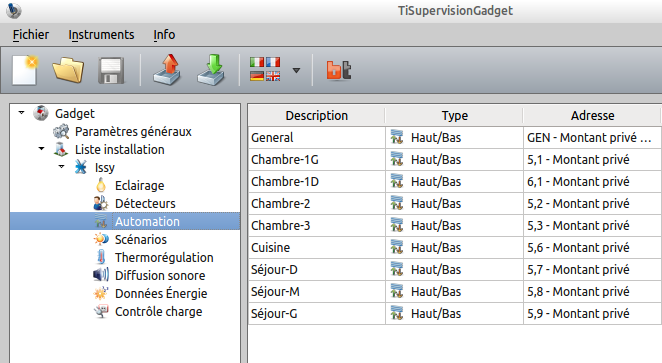Select the Séjour-D description cell
The height and width of the screenshot is (363, 662).
tap(317, 270)
